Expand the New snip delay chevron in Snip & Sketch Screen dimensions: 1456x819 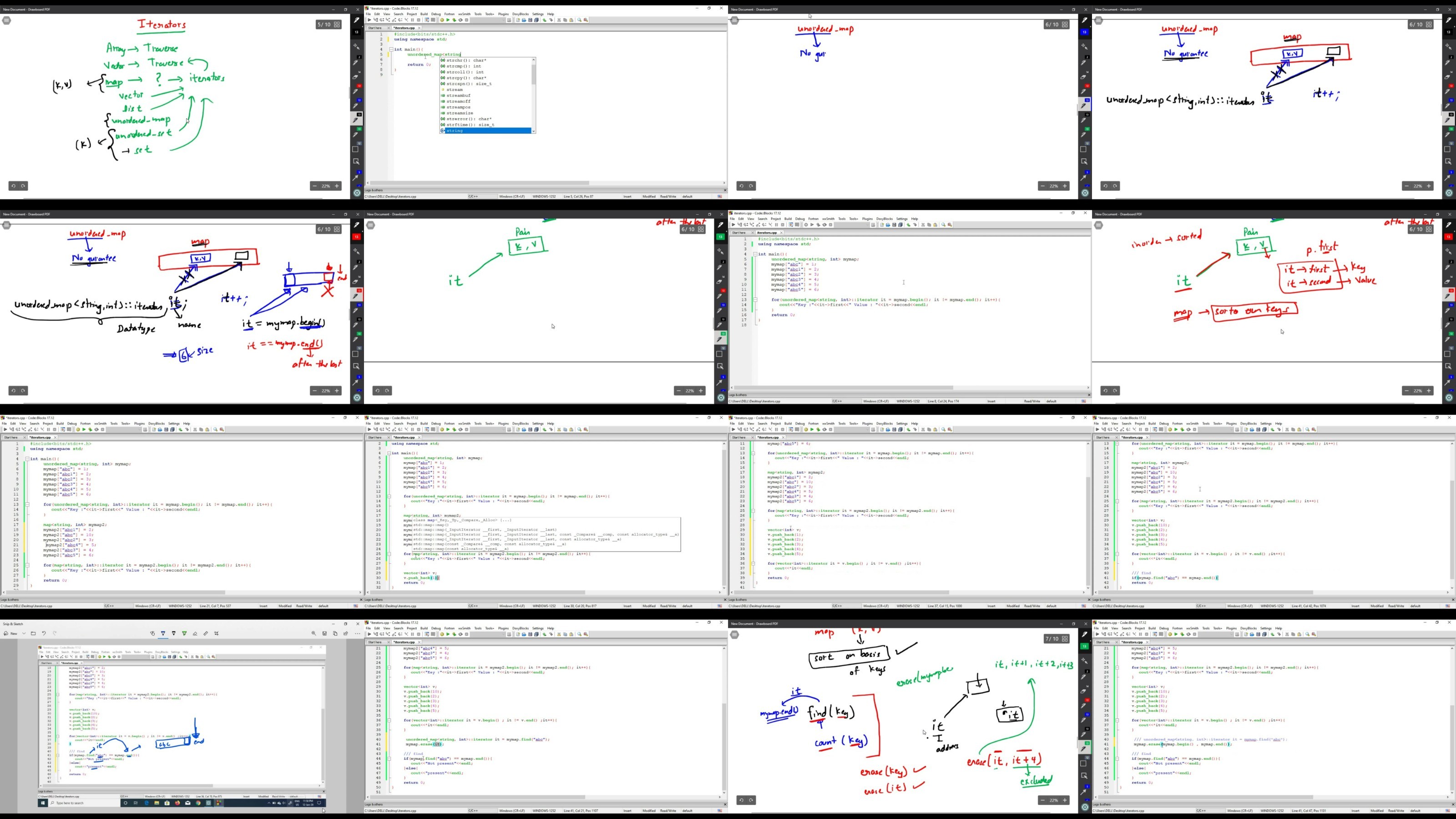pyautogui.click(x=24, y=634)
